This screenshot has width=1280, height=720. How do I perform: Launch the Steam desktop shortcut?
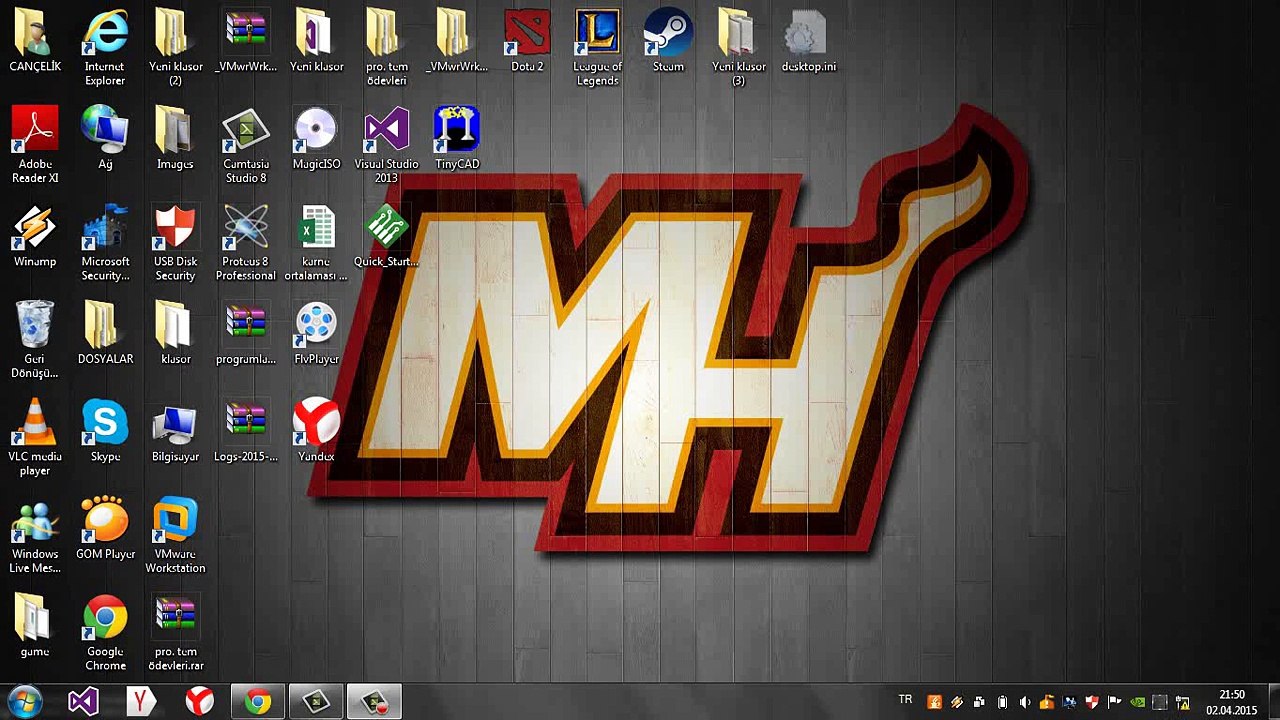[667, 42]
